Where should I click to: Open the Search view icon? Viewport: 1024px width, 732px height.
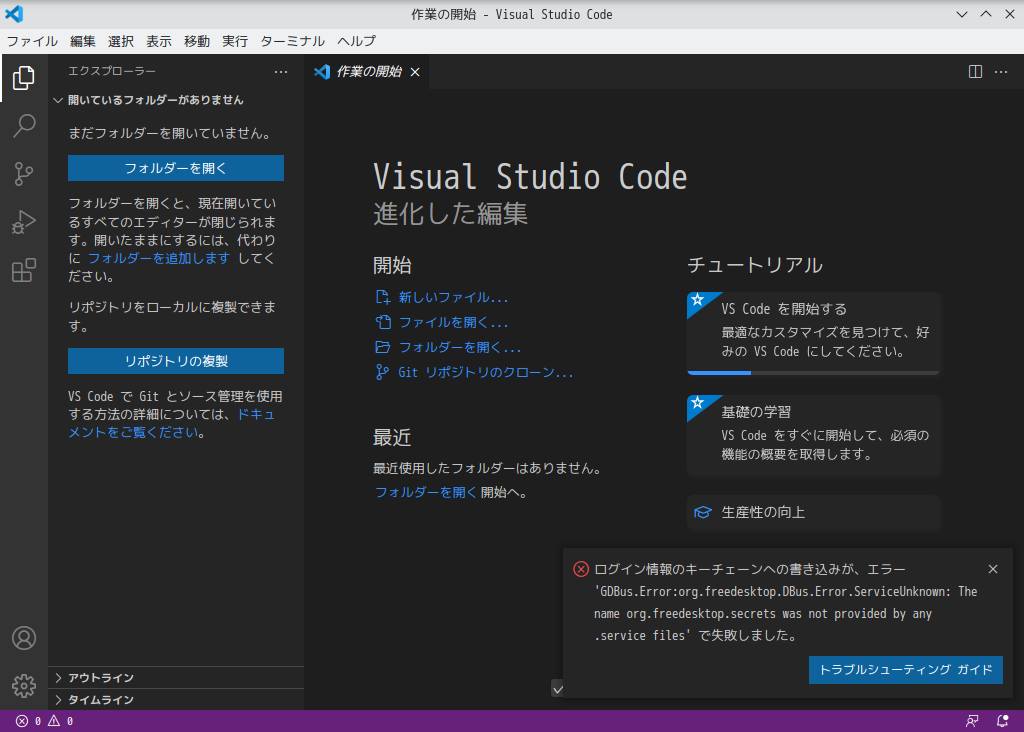point(24,125)
